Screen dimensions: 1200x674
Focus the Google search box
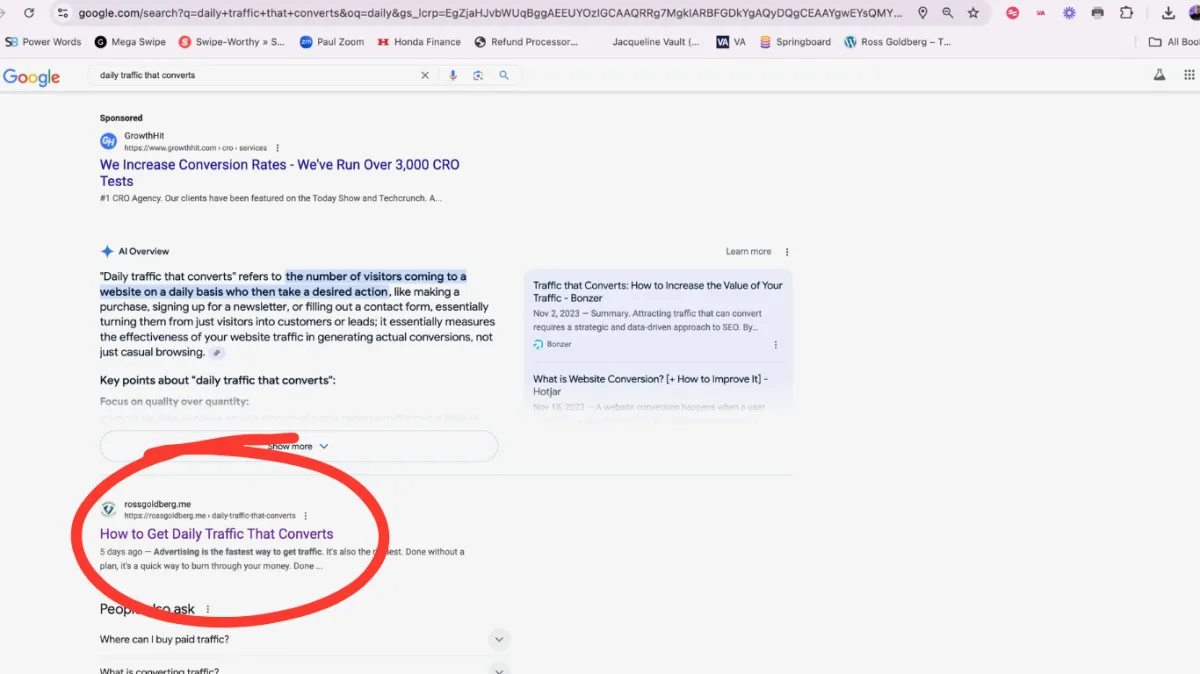[260, 75]
